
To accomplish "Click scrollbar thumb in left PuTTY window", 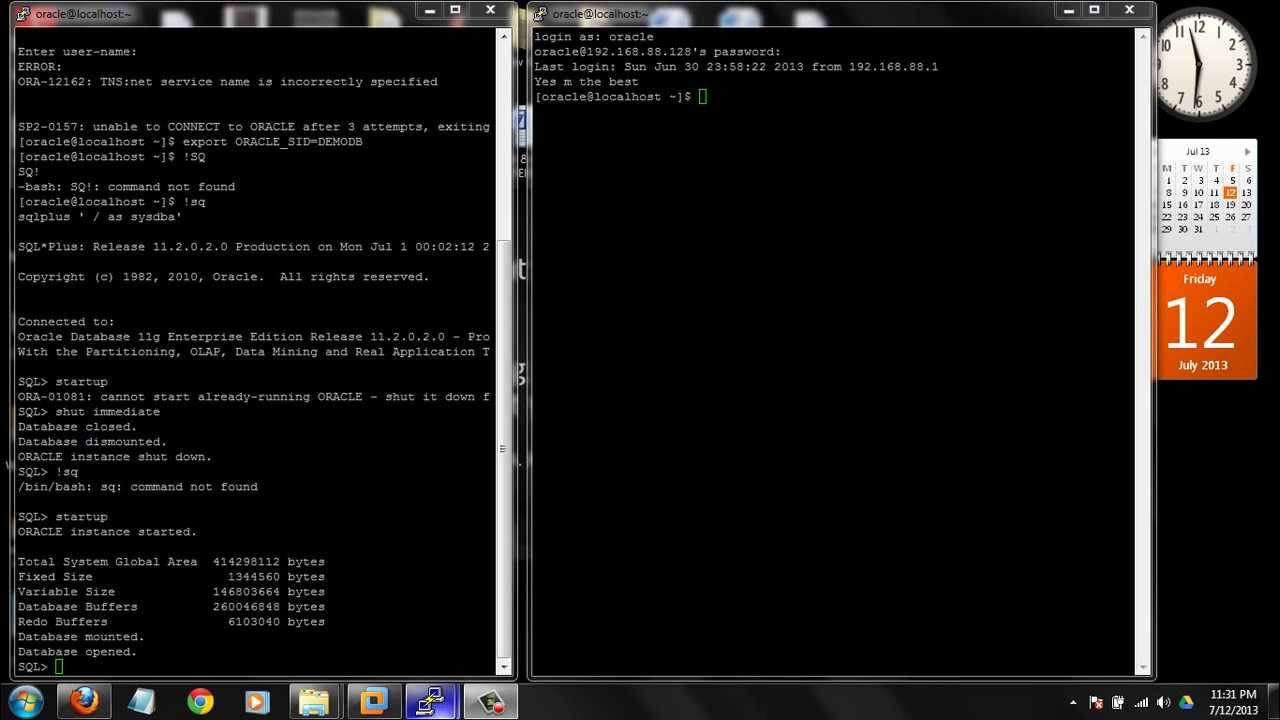I will (x=505, y=450).
